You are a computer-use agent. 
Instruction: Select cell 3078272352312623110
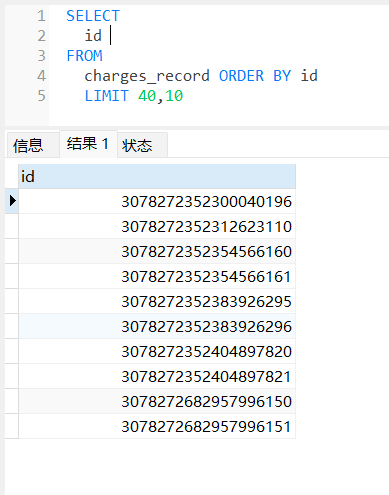pyautogui.click(x=157, y=226)
